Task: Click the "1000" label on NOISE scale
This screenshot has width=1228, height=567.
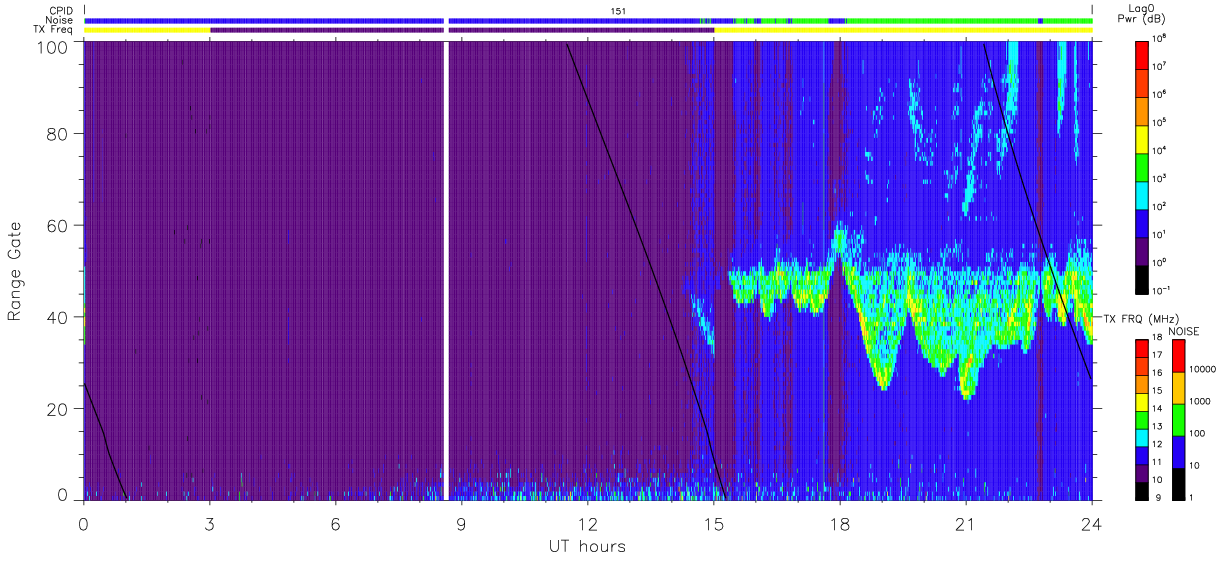Action: (1199, 401)
